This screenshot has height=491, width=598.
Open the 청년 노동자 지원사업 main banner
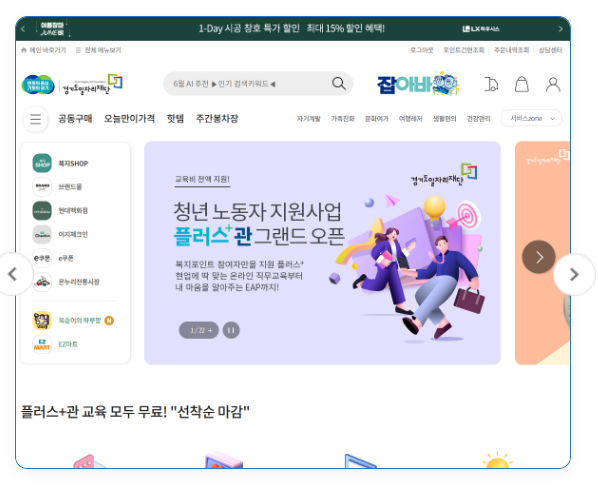pos(322,253)
